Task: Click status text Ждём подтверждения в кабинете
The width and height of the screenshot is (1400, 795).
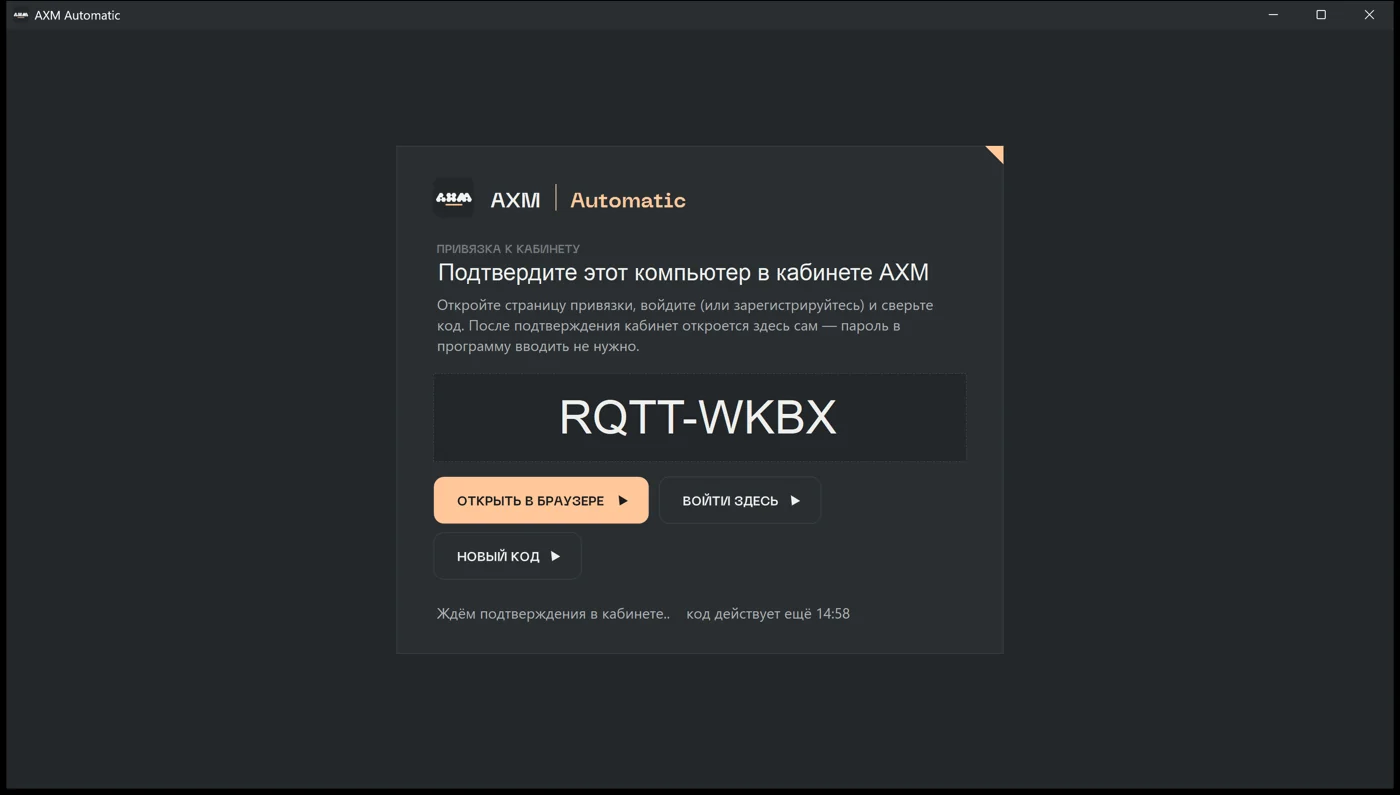Action: (x=553, y=614)
